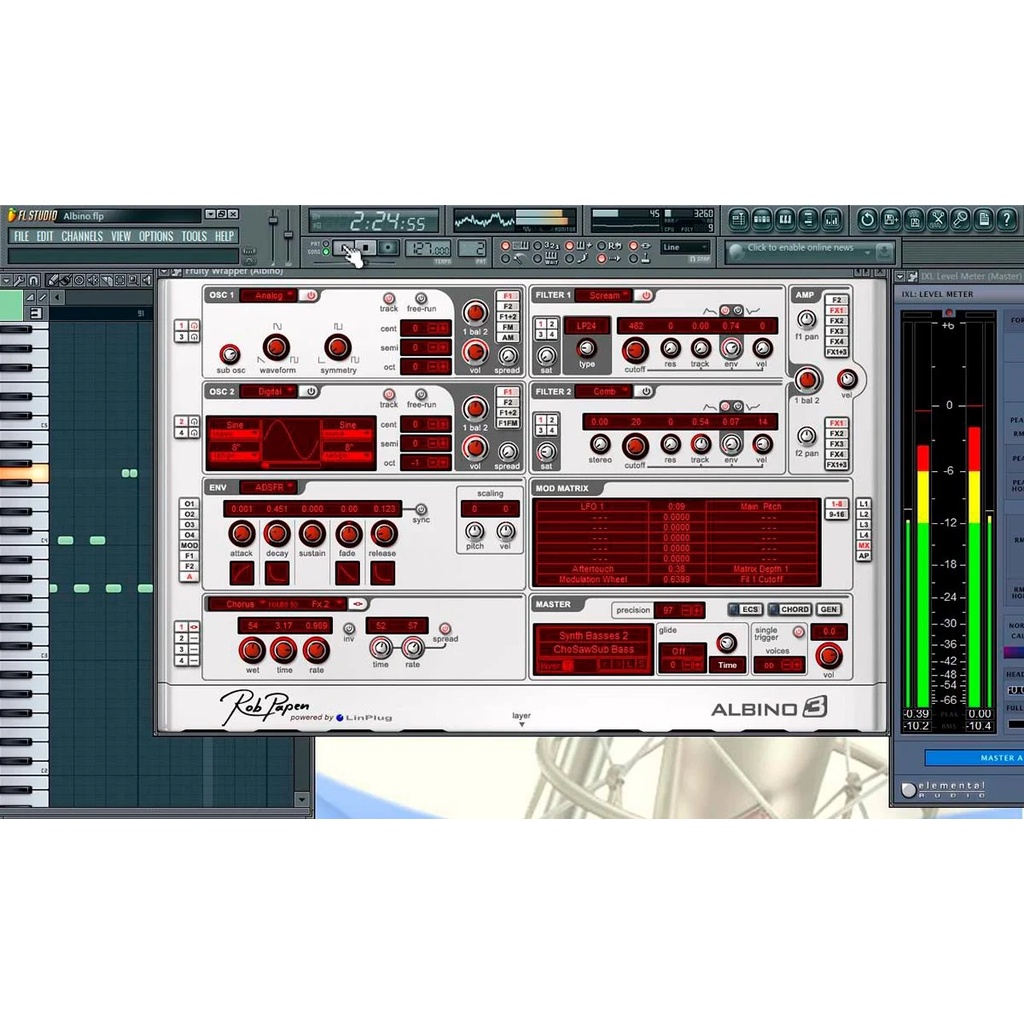Open the OPTIONS menu
The height and width of the screenshot is (1024, 1024).
click(156, 236)
